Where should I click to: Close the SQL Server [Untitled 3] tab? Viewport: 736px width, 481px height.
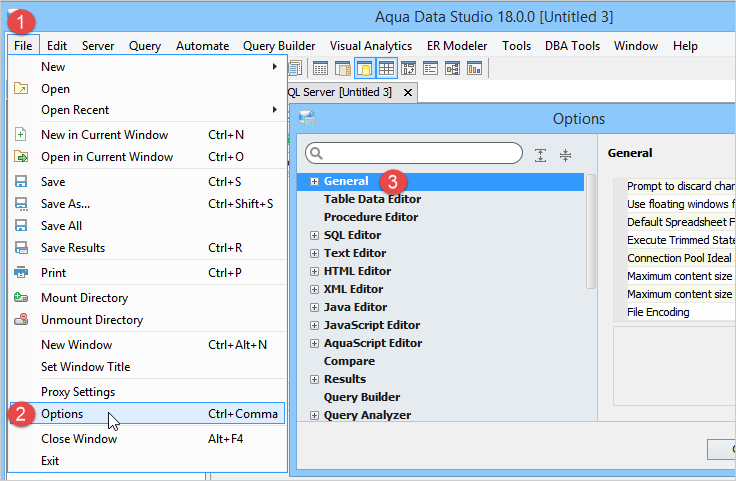click(408, 92)
